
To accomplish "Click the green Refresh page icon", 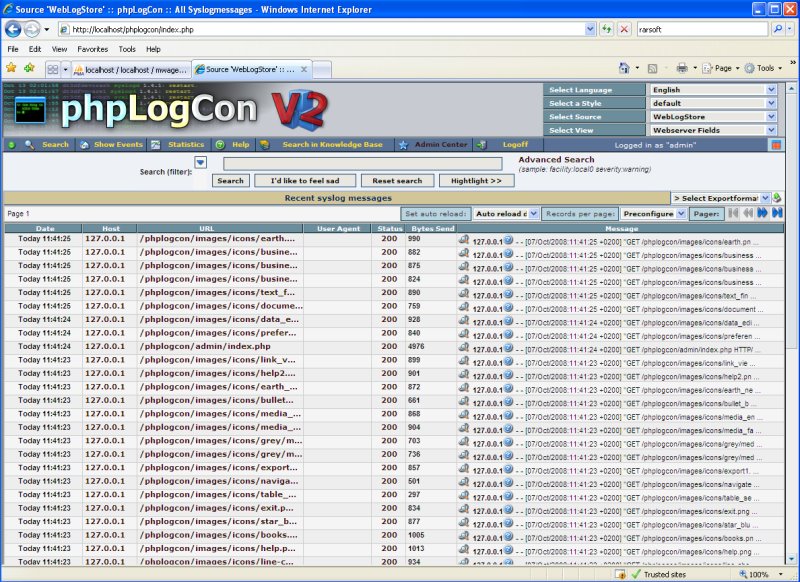I will point(606,29).
